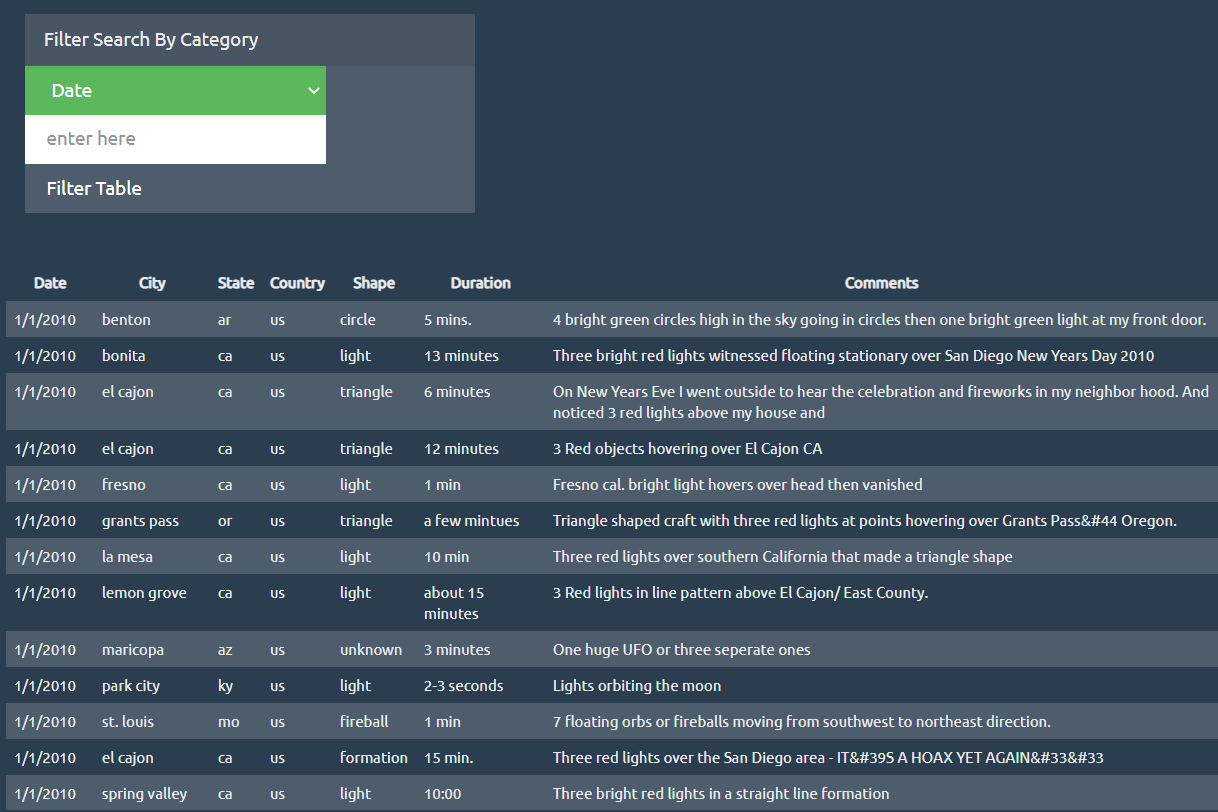Click the Comments column header

pos(881,283)
